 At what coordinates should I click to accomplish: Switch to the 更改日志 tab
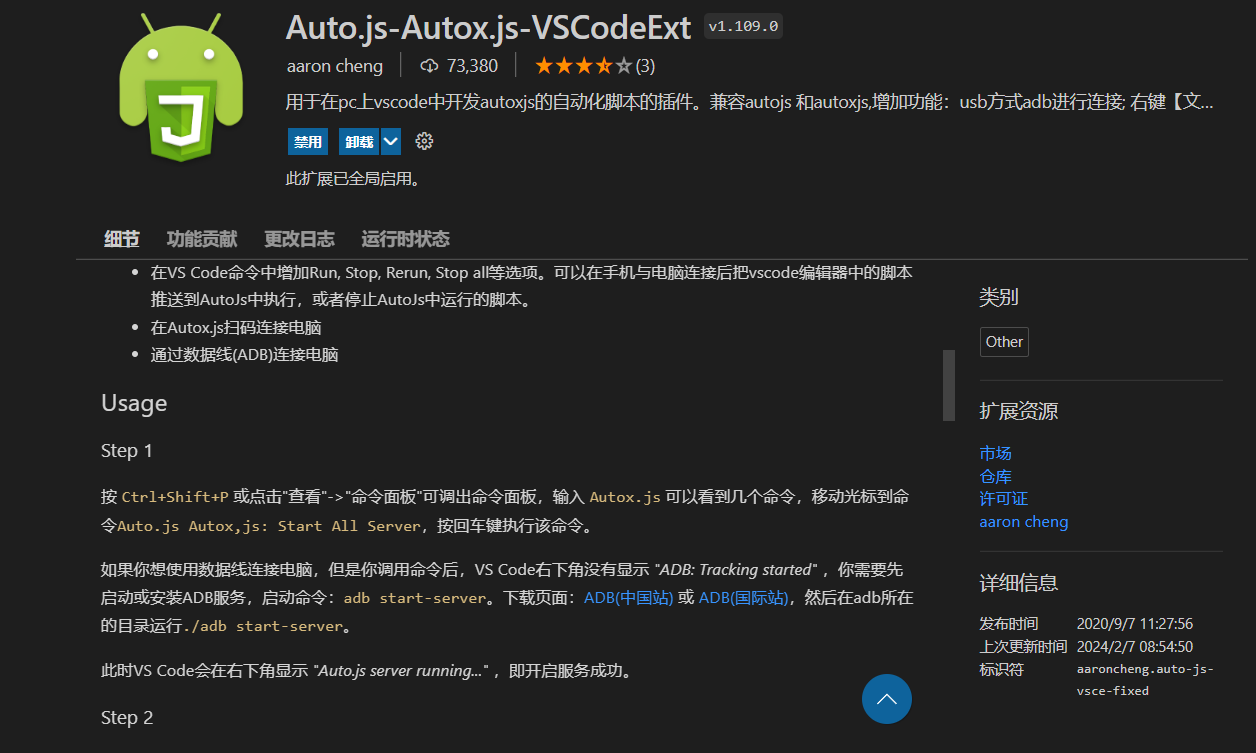coord(299,239)
